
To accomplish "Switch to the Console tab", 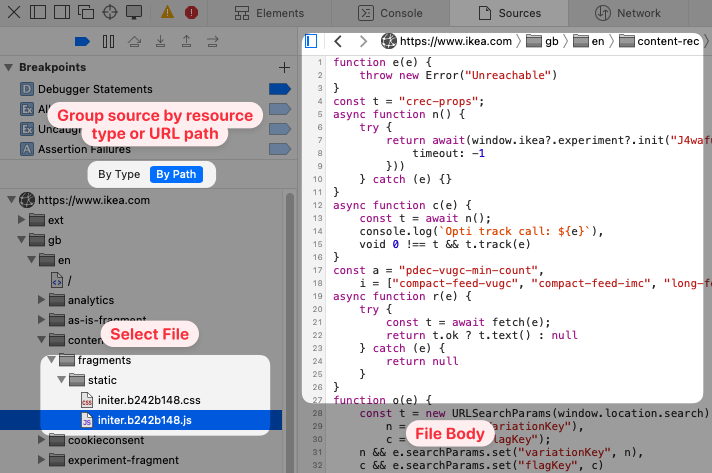I will tap(391, 13).
